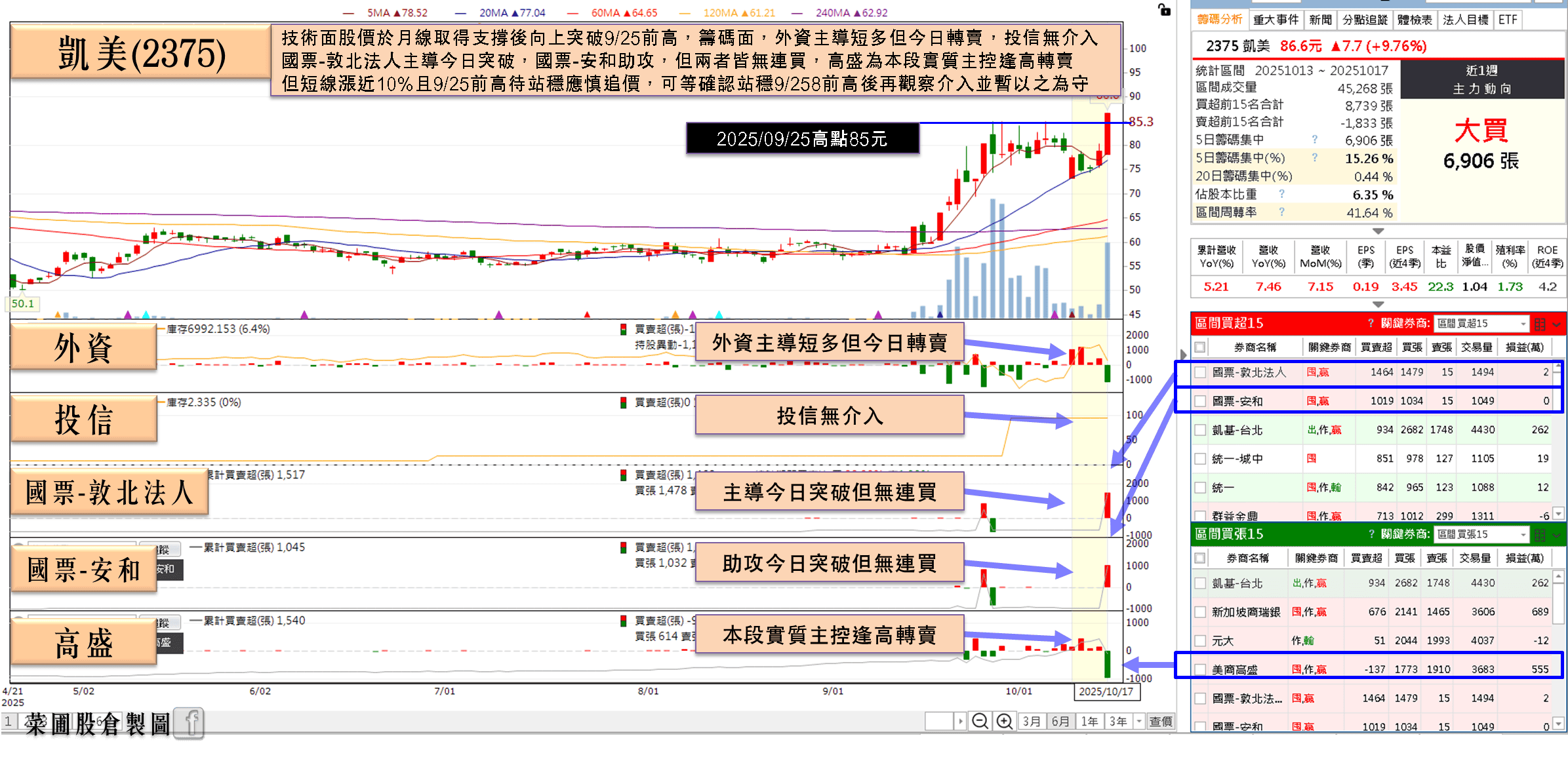Viewport: 1568px width, 759px height.
Task: Click the 買賣超 column header to sort
Action: point(1376,347)
